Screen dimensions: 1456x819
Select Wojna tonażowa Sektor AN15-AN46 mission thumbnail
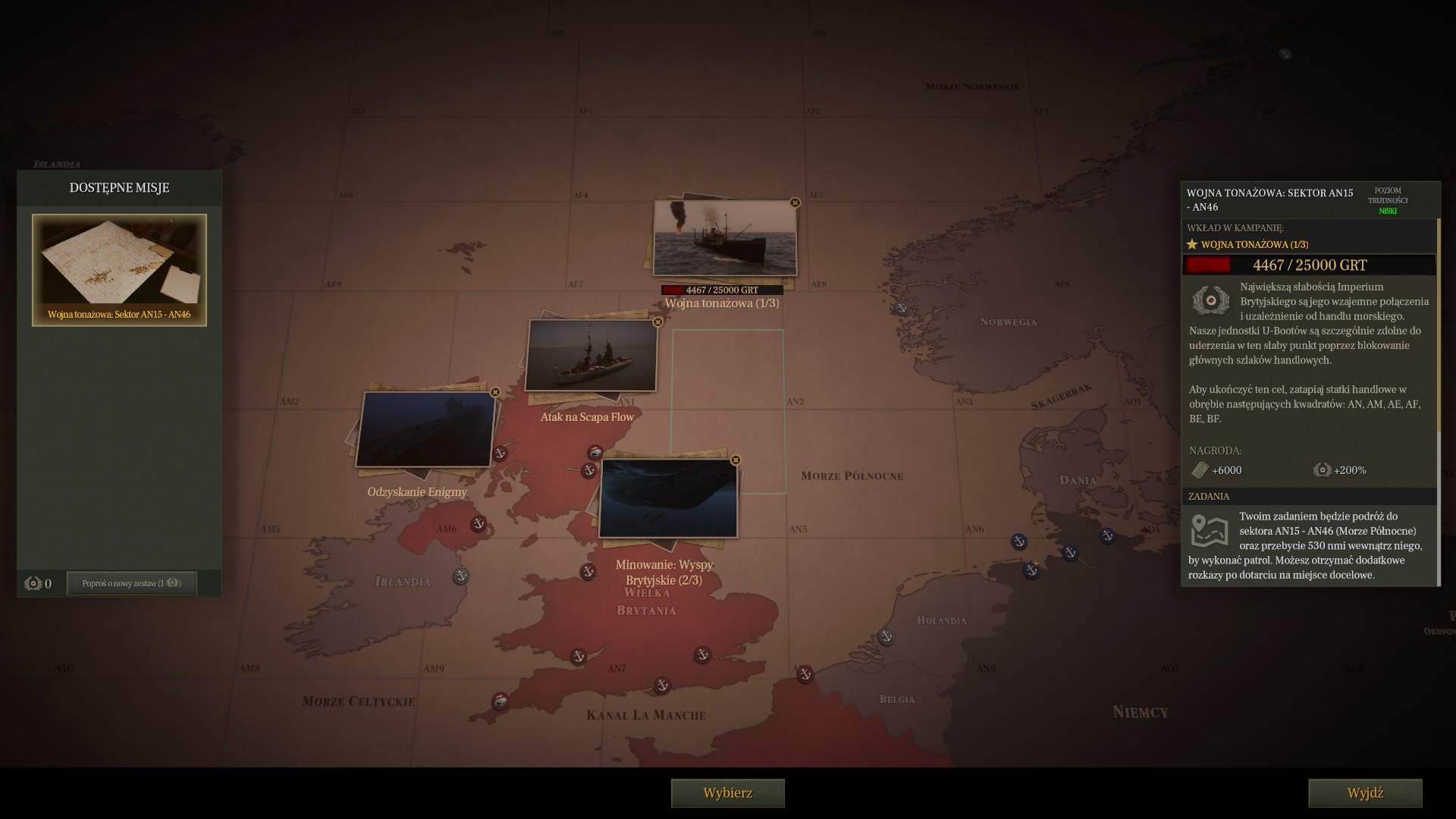tap(119, 270)
